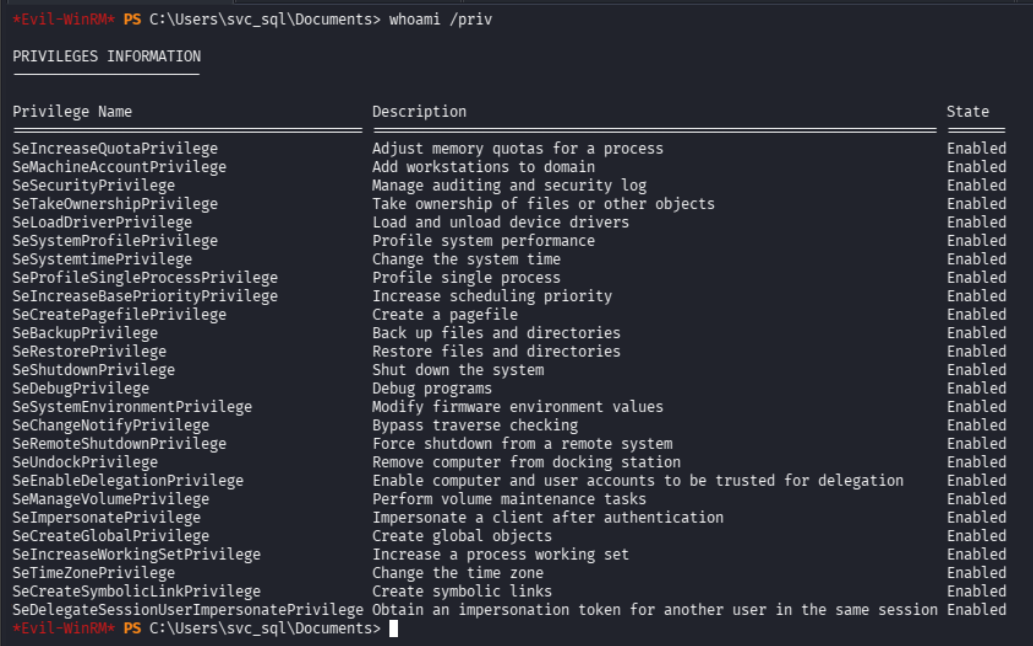Click the 'Privilege Name' column header
The image size is (1033, 646).
click(x=72, y=111)
